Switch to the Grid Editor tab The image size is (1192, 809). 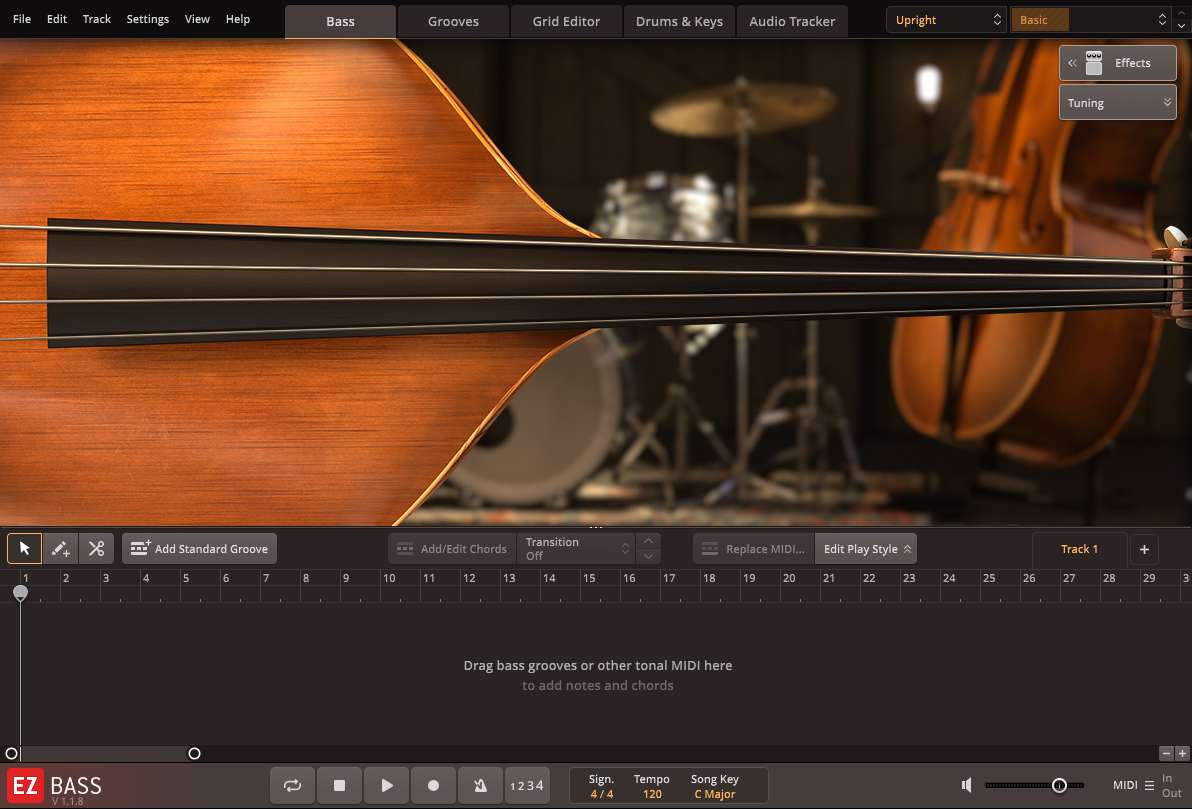click(x=566, y=20)
